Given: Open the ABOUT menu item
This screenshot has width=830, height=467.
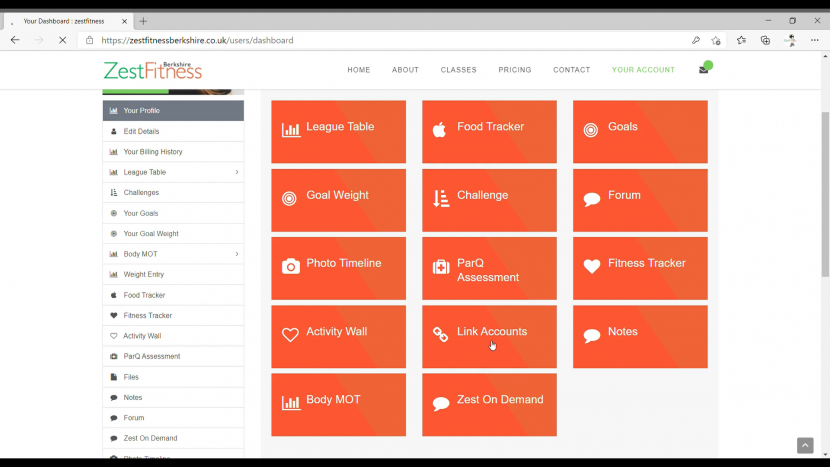Looking at the screenshot, I should [x=405, y=70].
